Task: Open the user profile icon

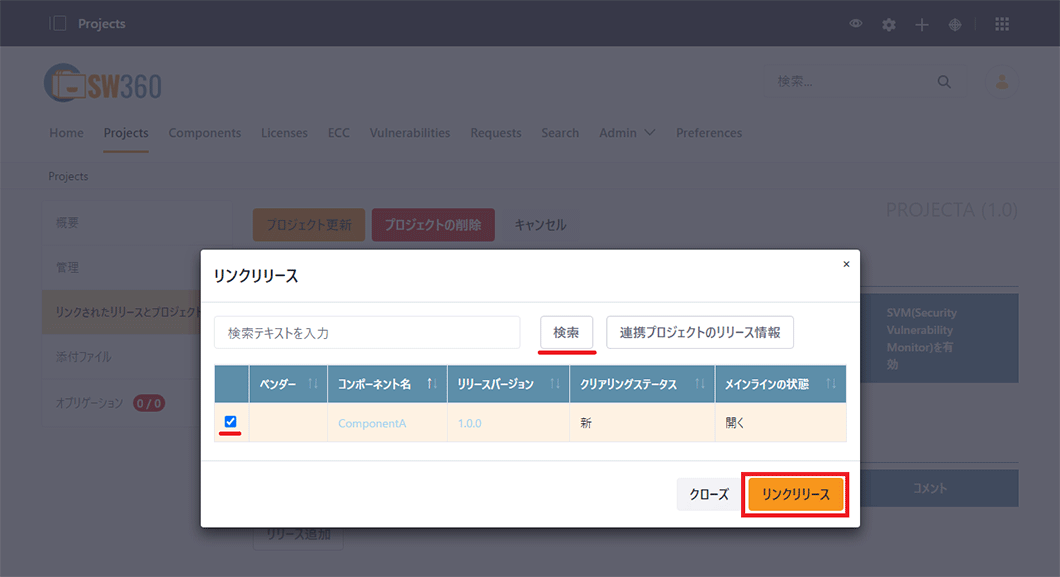Action: [1001, 83]
